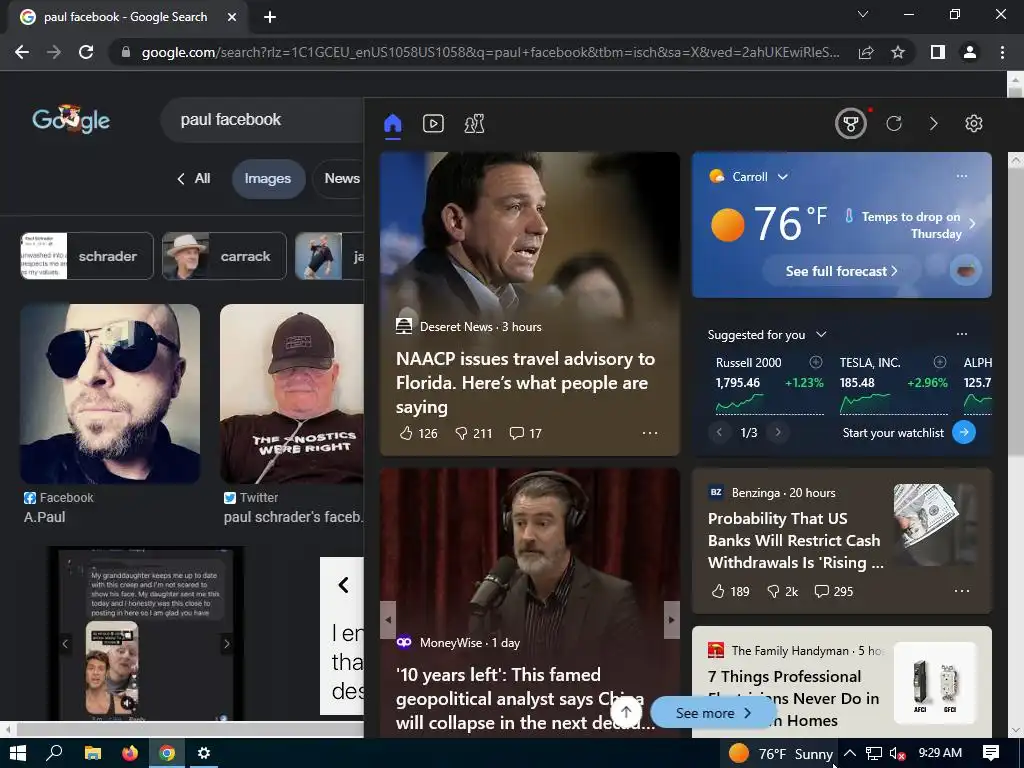Open the Windows Start menu
The width and height of the screenshot is (1024, 768).
pyautogui.click(x=18, y=753)
